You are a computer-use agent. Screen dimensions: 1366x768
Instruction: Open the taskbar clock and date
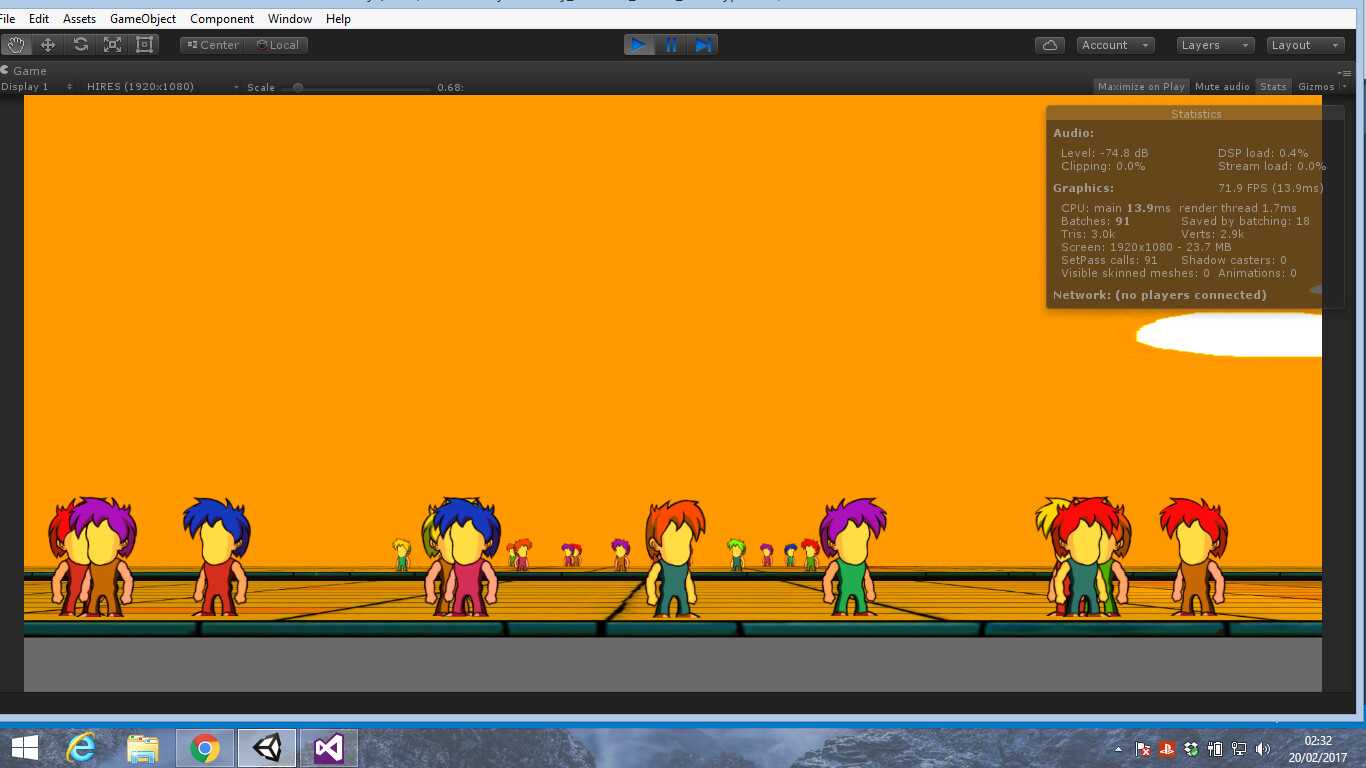1318,748
